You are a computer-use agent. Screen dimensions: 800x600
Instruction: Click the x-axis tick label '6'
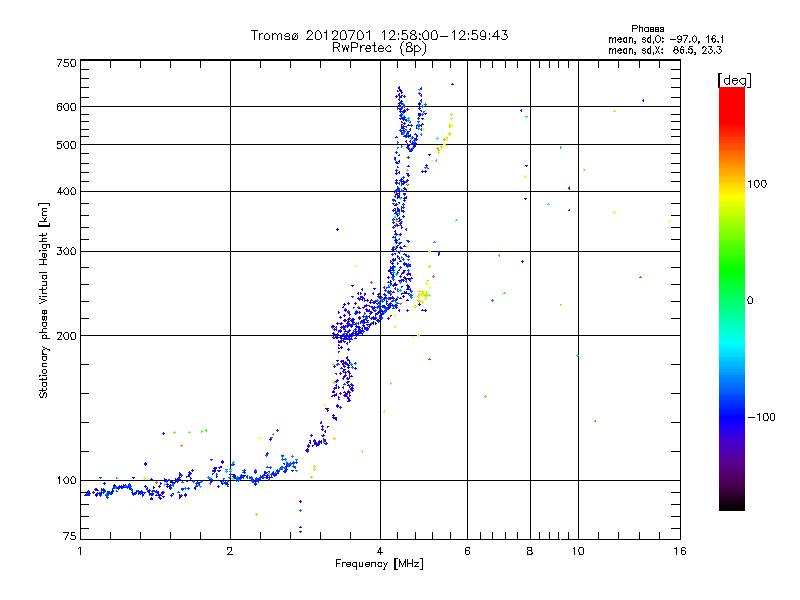pos(467,551)
